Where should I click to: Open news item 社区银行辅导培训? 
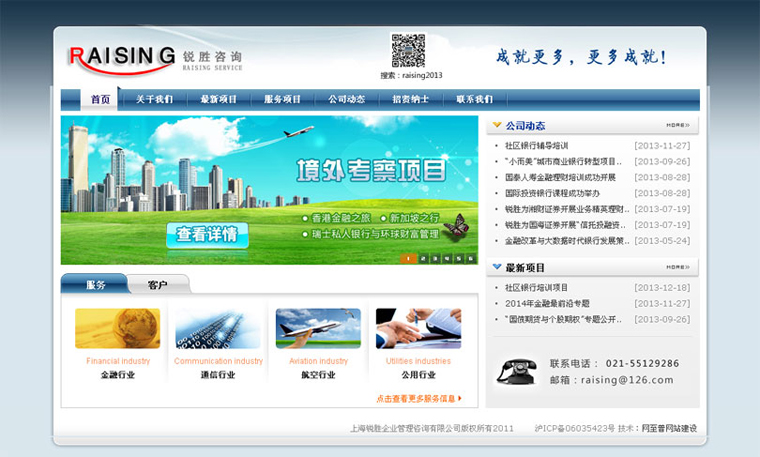click(537, 145)
